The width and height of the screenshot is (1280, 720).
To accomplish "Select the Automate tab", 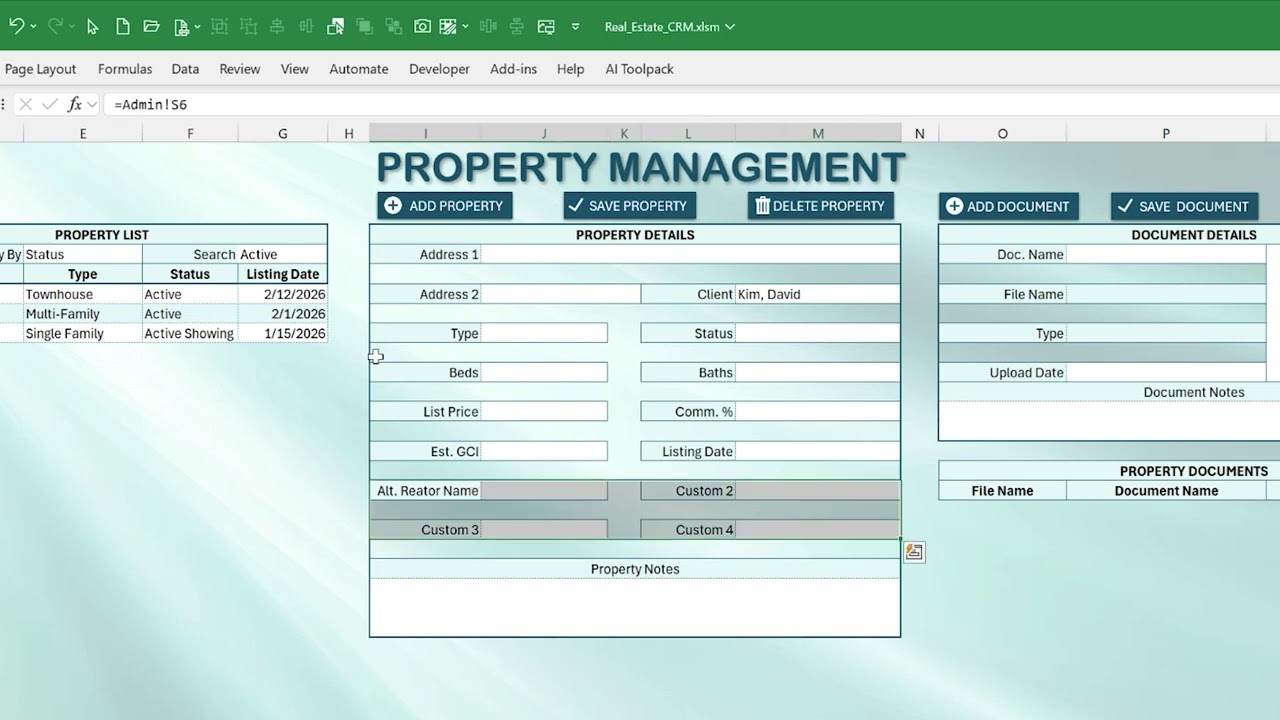I will (x=359, y=69).
